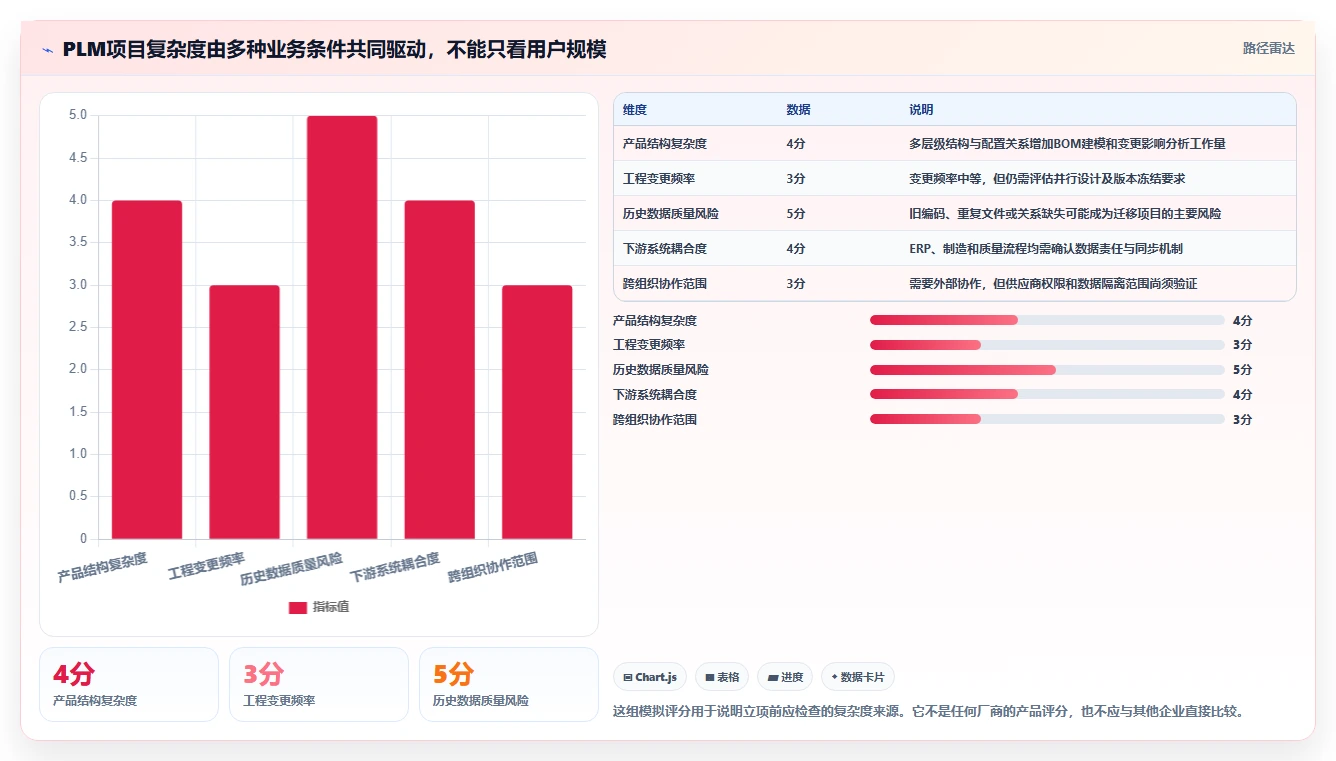The image size is (1336, 761).
Task: Click the 历史数据质量风险 x-axis label
Action: click(x=291, y=569)
